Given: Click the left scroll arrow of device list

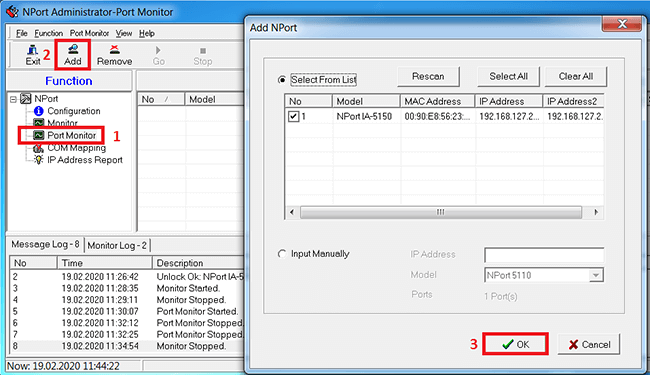Looking at the screenshot, I should click(x=292, y=212).
